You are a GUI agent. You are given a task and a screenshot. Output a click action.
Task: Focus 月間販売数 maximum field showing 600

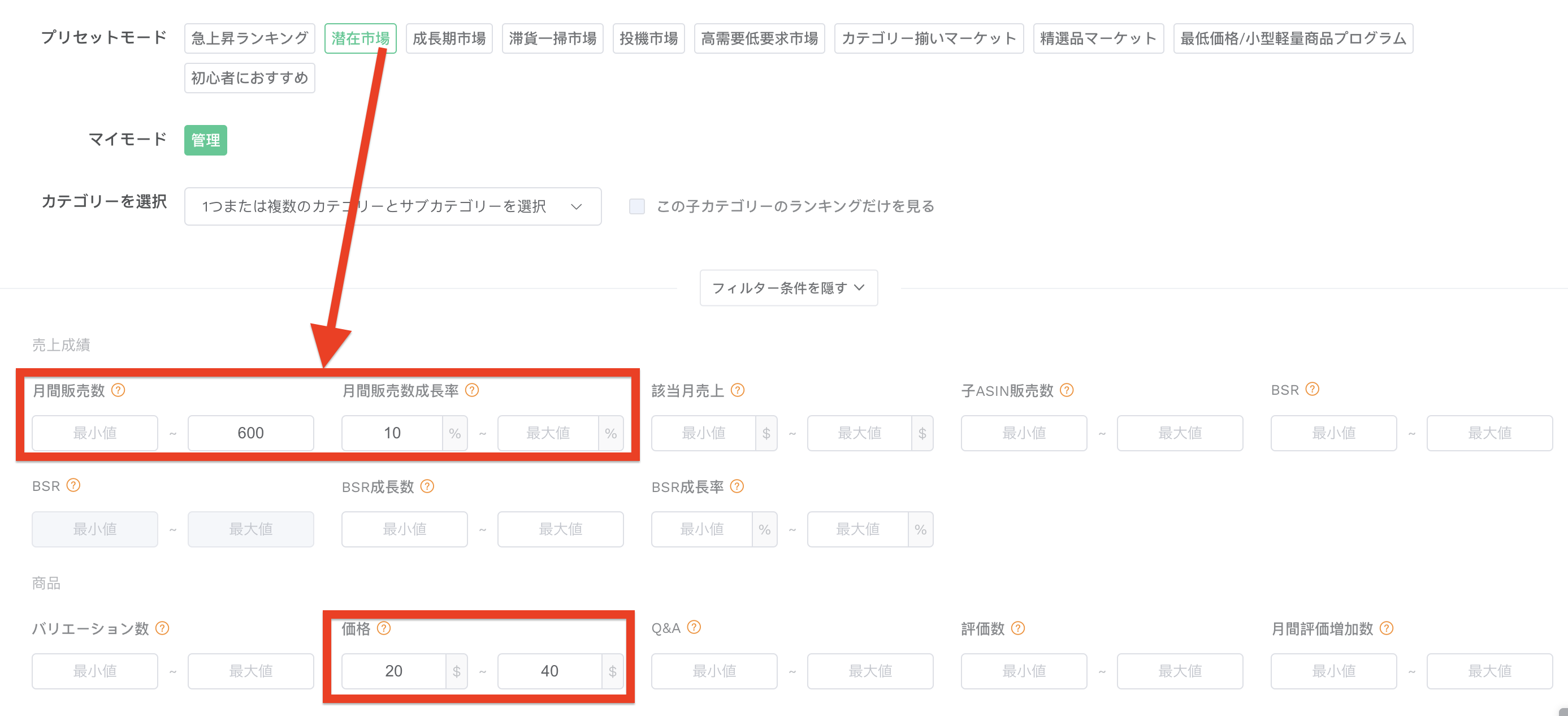pos(251,433)
